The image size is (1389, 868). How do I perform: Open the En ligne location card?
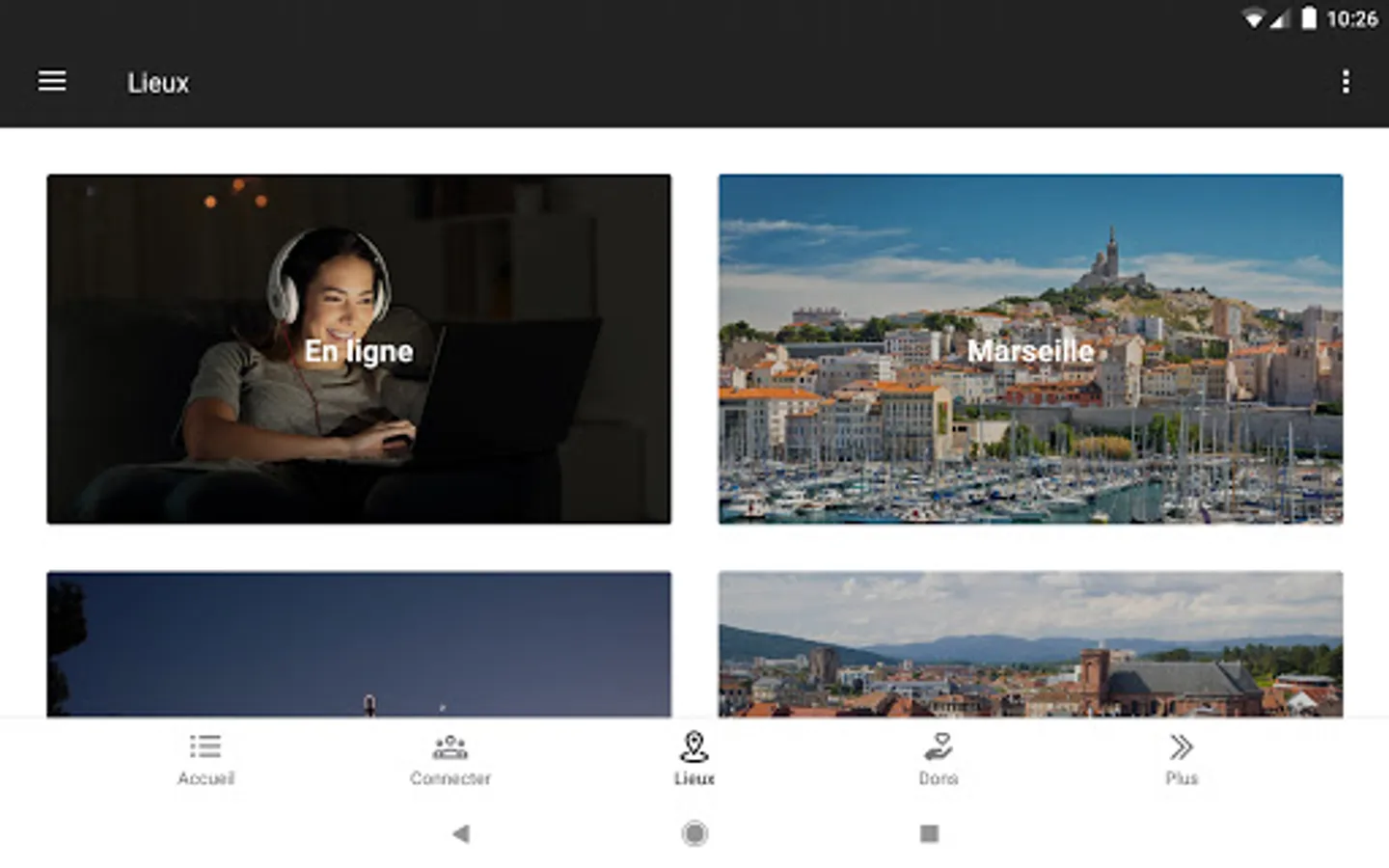tap(359, 349)
